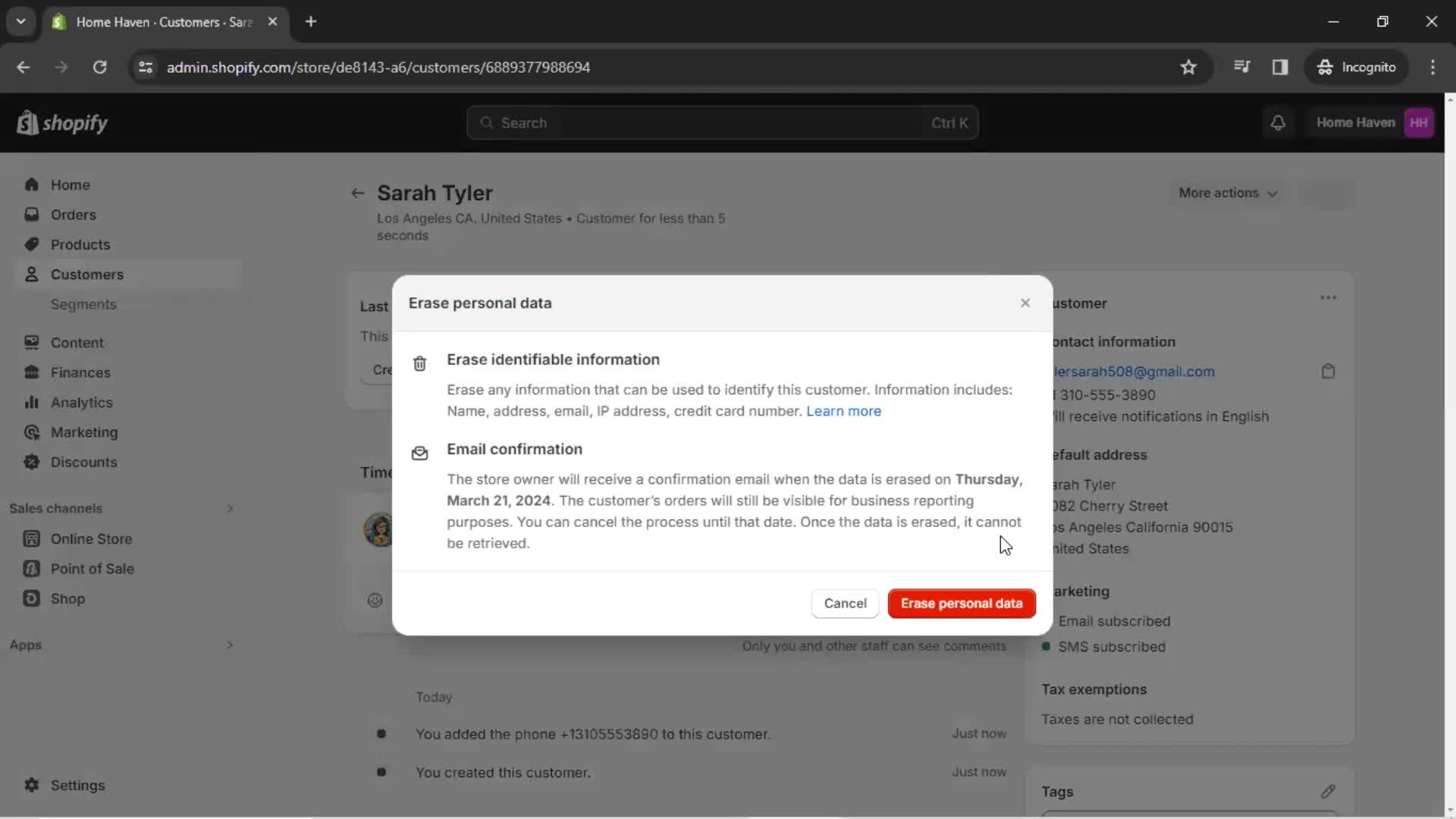The image size is (1456, 819).
Task: Expand Apps section in sidebar
Action: 229,645
